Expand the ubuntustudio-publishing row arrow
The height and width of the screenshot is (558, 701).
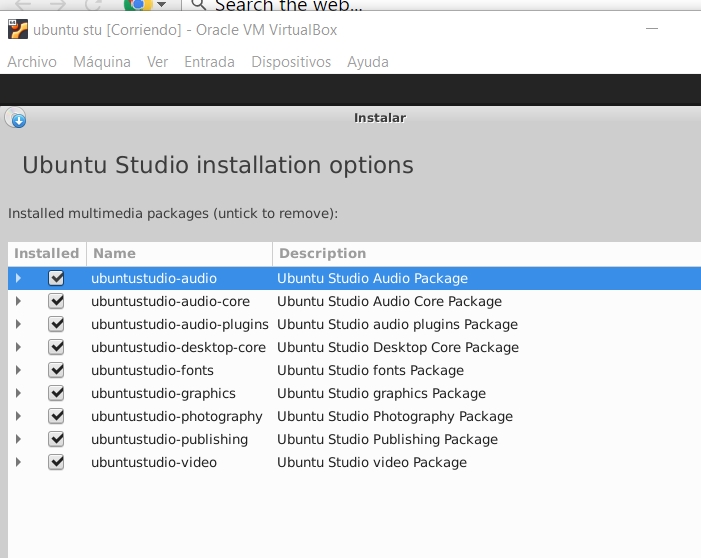18,439
